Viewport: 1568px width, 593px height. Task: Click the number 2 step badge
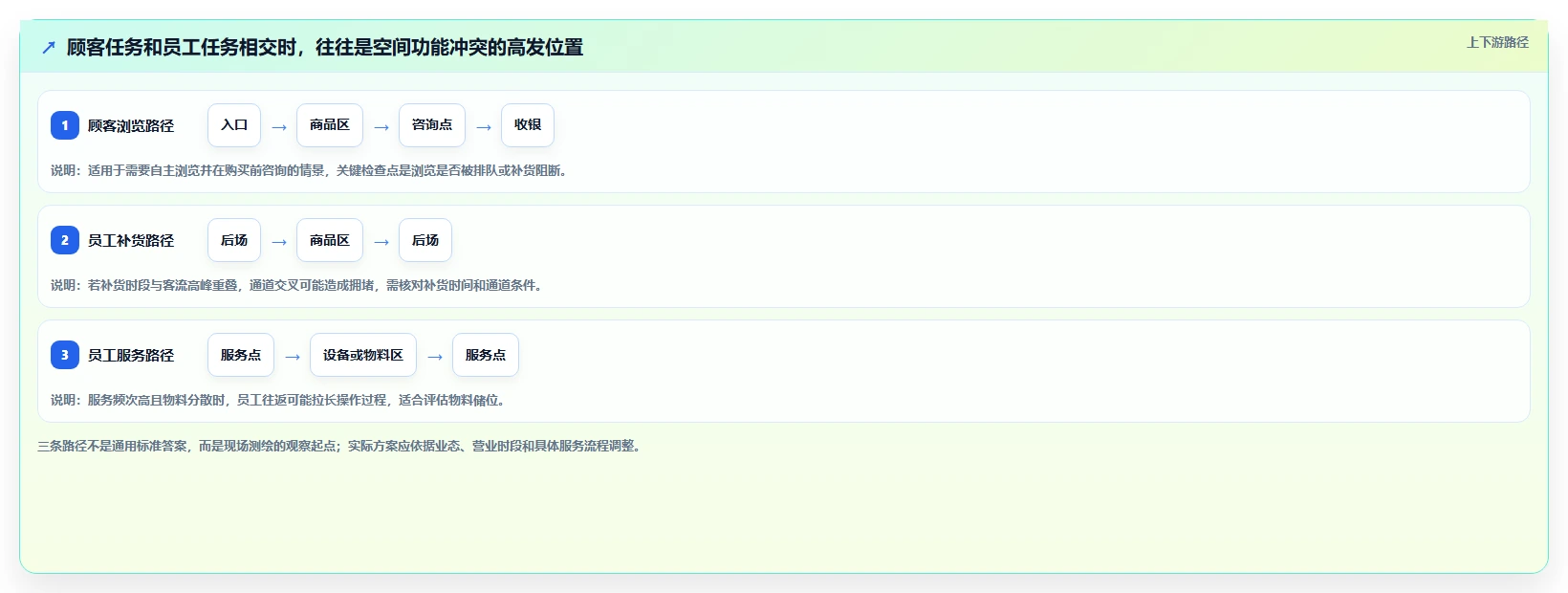tap(65, 240)
